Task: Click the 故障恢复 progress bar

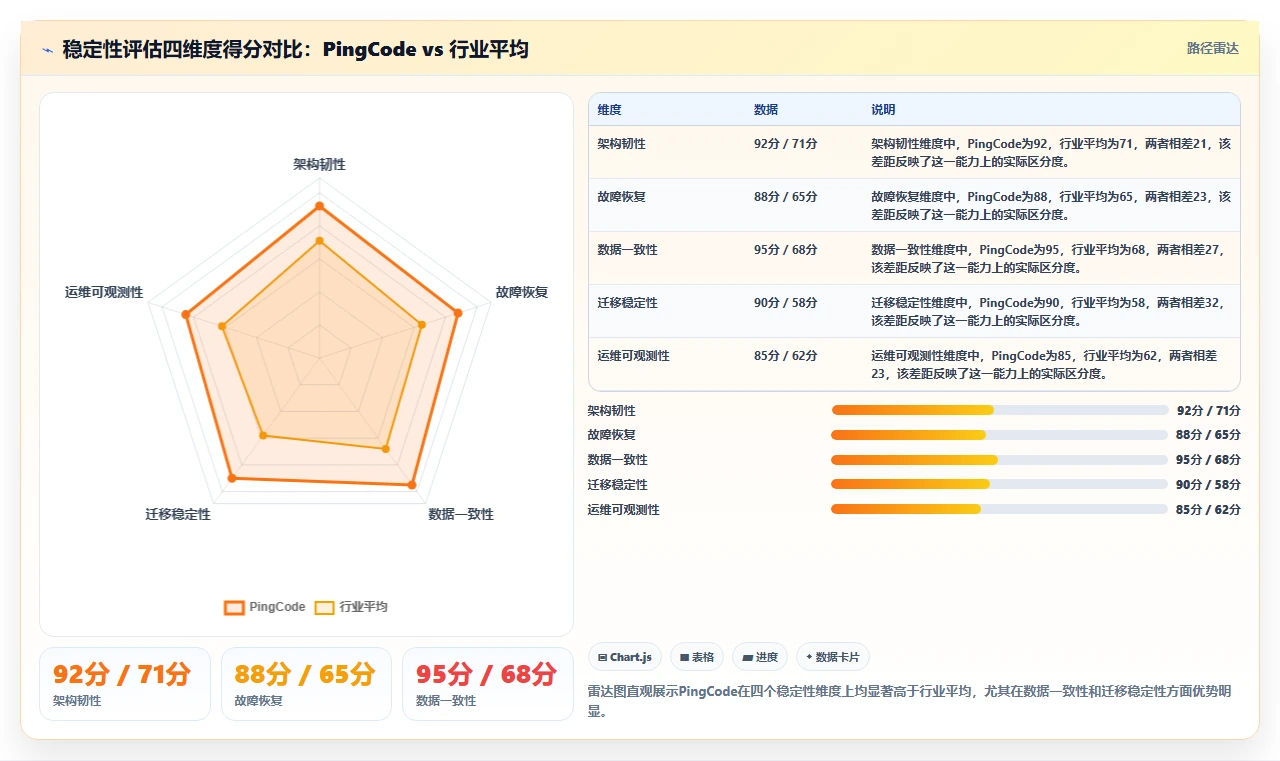Action: [x=999, y=435]
